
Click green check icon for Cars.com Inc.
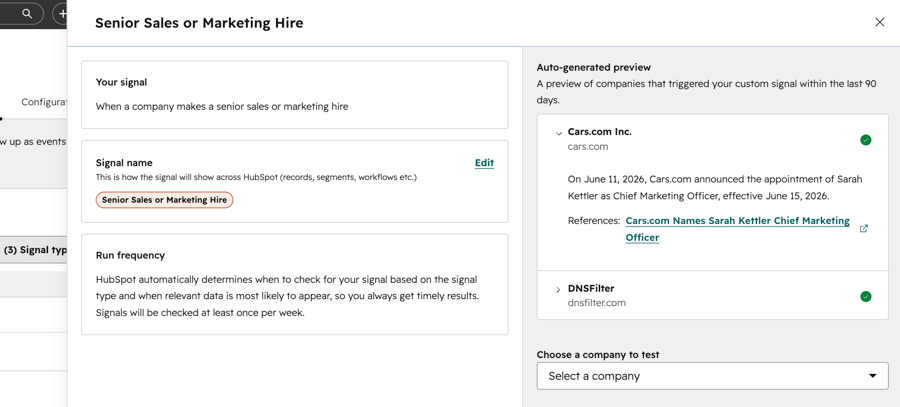tap(866, 139)
